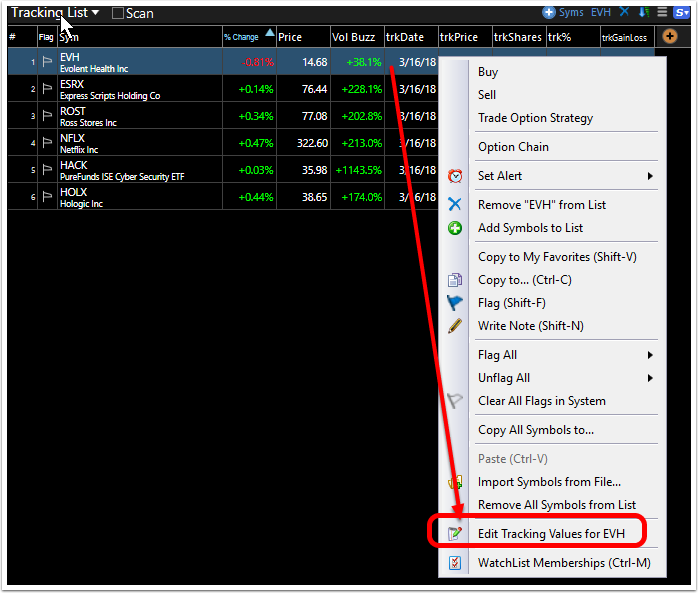
Task: Click the WatchList Memberships checklist icon
Action: click(x=455, y=563)
